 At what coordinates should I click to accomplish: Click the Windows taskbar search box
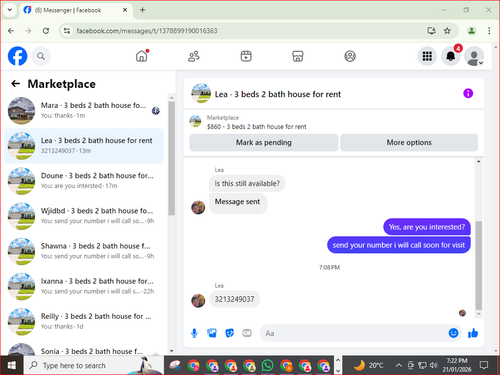tap(93, 365)
